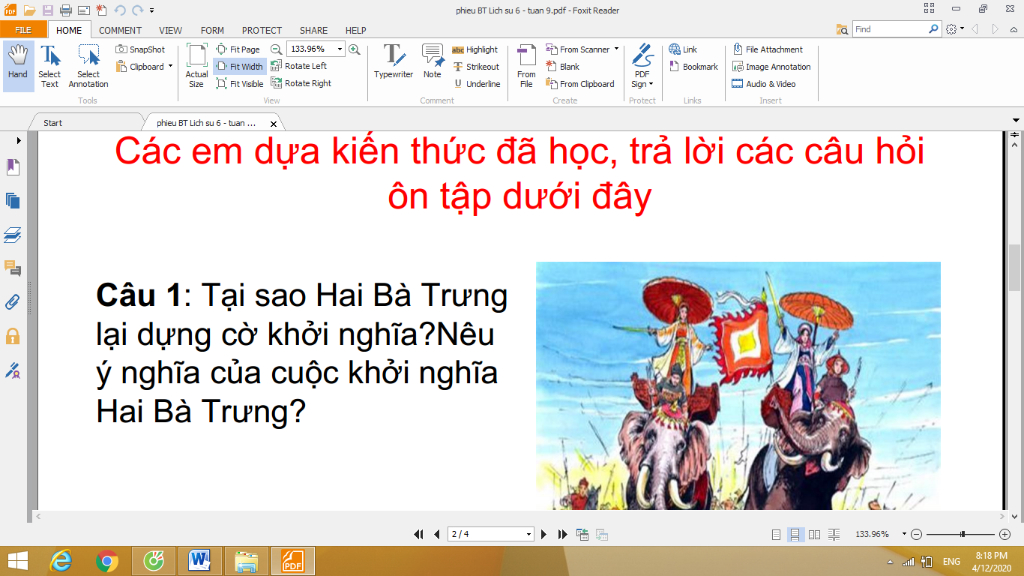Switch to the VIEW ribbon tab
This screenshot has width=1024, height=576.
click(170, 30)
